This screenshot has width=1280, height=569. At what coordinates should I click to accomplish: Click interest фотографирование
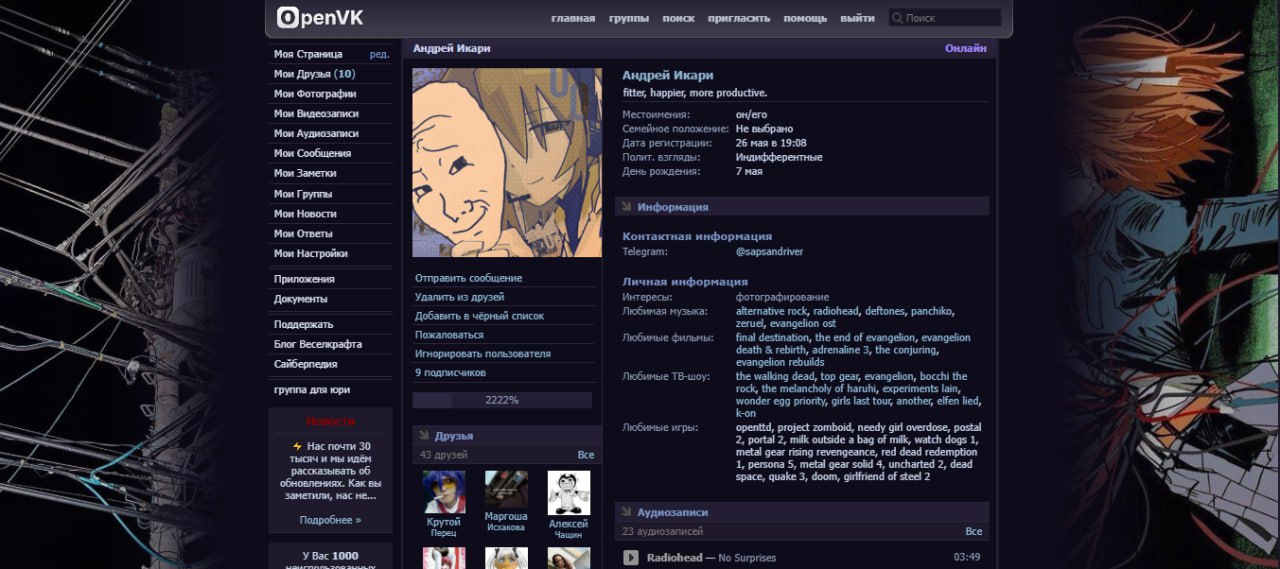tap(782, 297)
